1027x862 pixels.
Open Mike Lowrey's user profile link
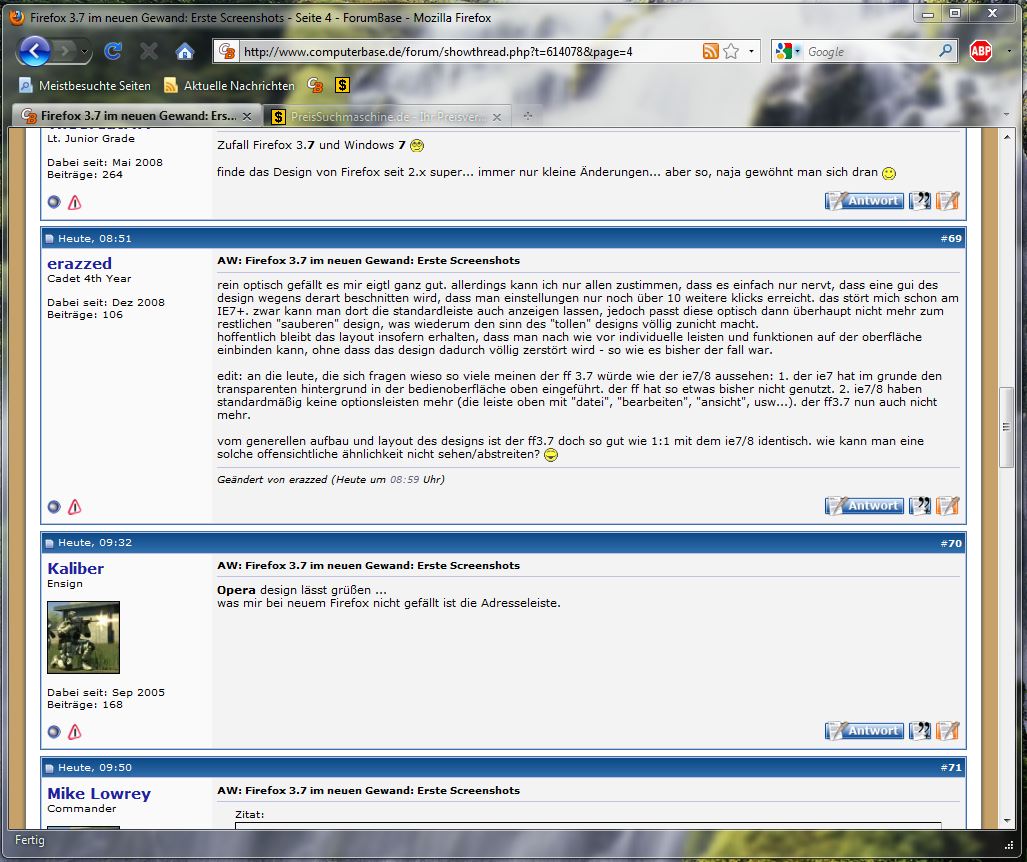(x=99, y=793)
